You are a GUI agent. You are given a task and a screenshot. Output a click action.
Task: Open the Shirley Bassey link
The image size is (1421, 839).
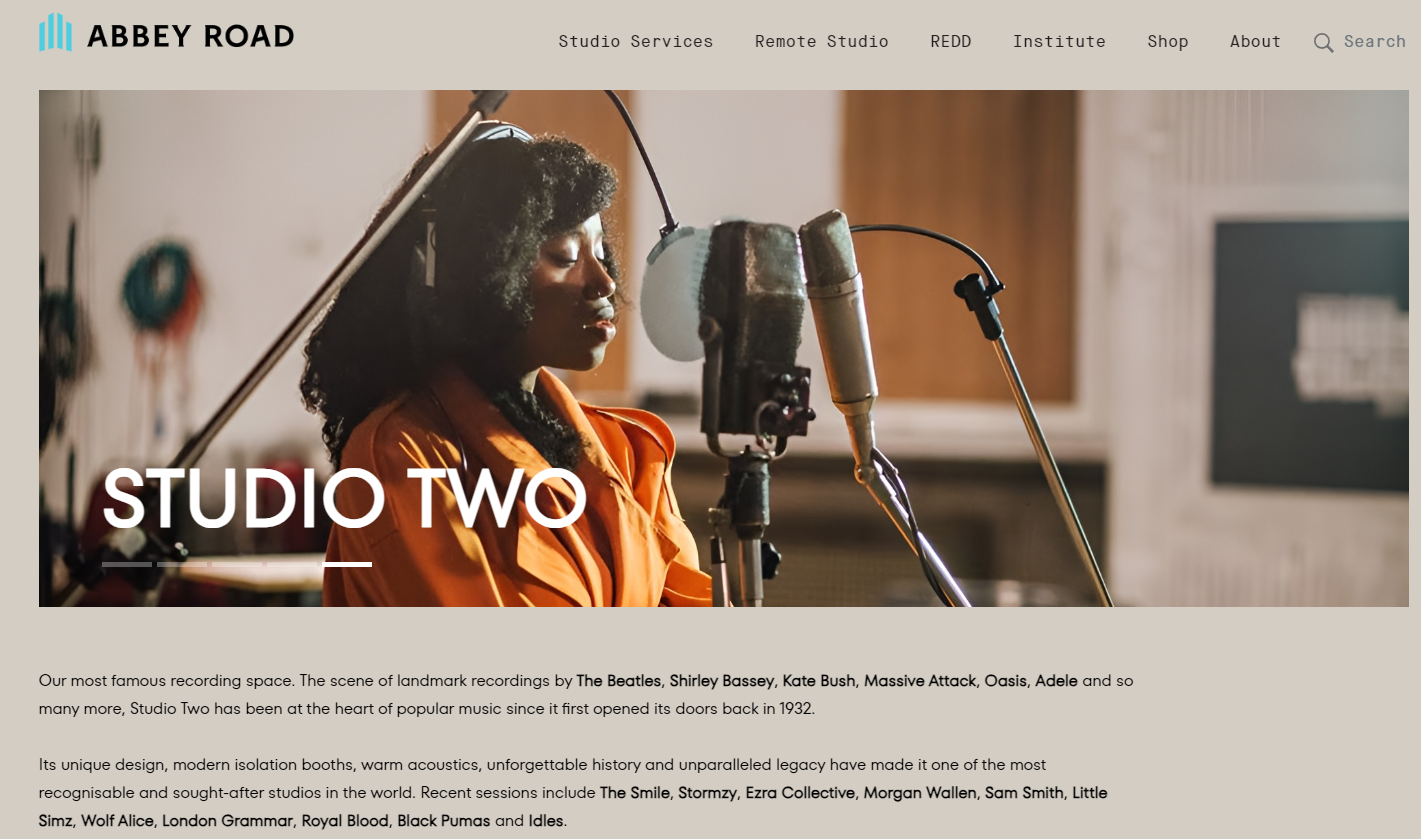pyautogui.click(x=722, y=681)
